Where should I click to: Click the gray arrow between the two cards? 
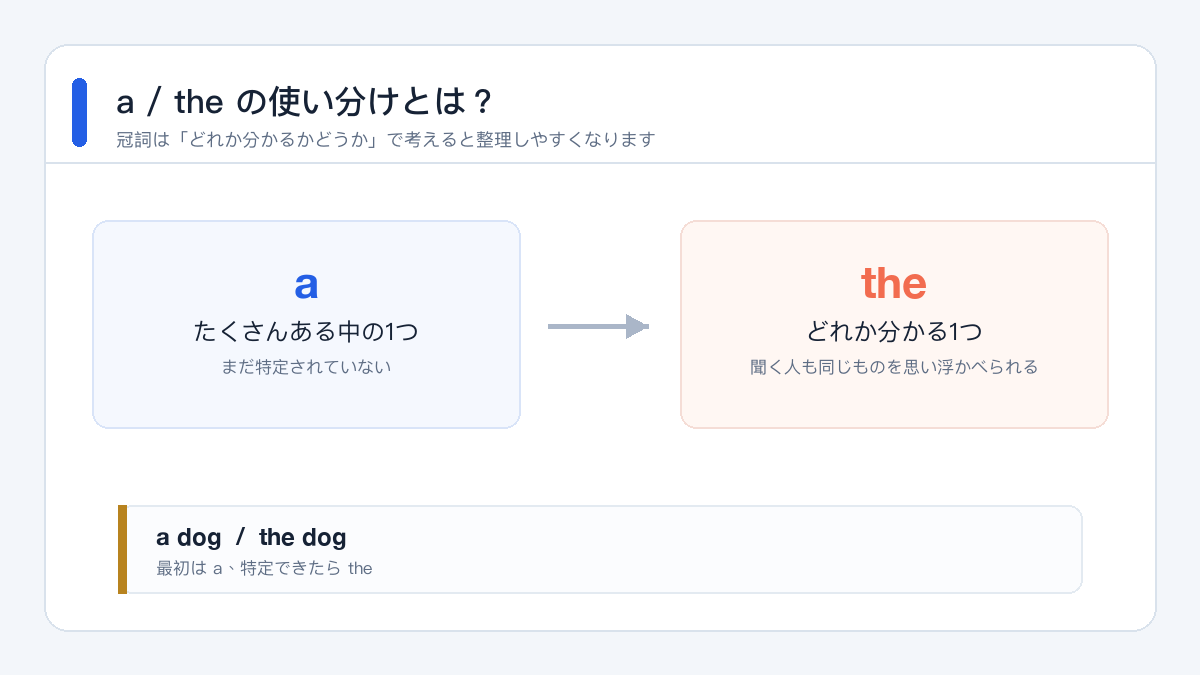click(x=598, y=326)
